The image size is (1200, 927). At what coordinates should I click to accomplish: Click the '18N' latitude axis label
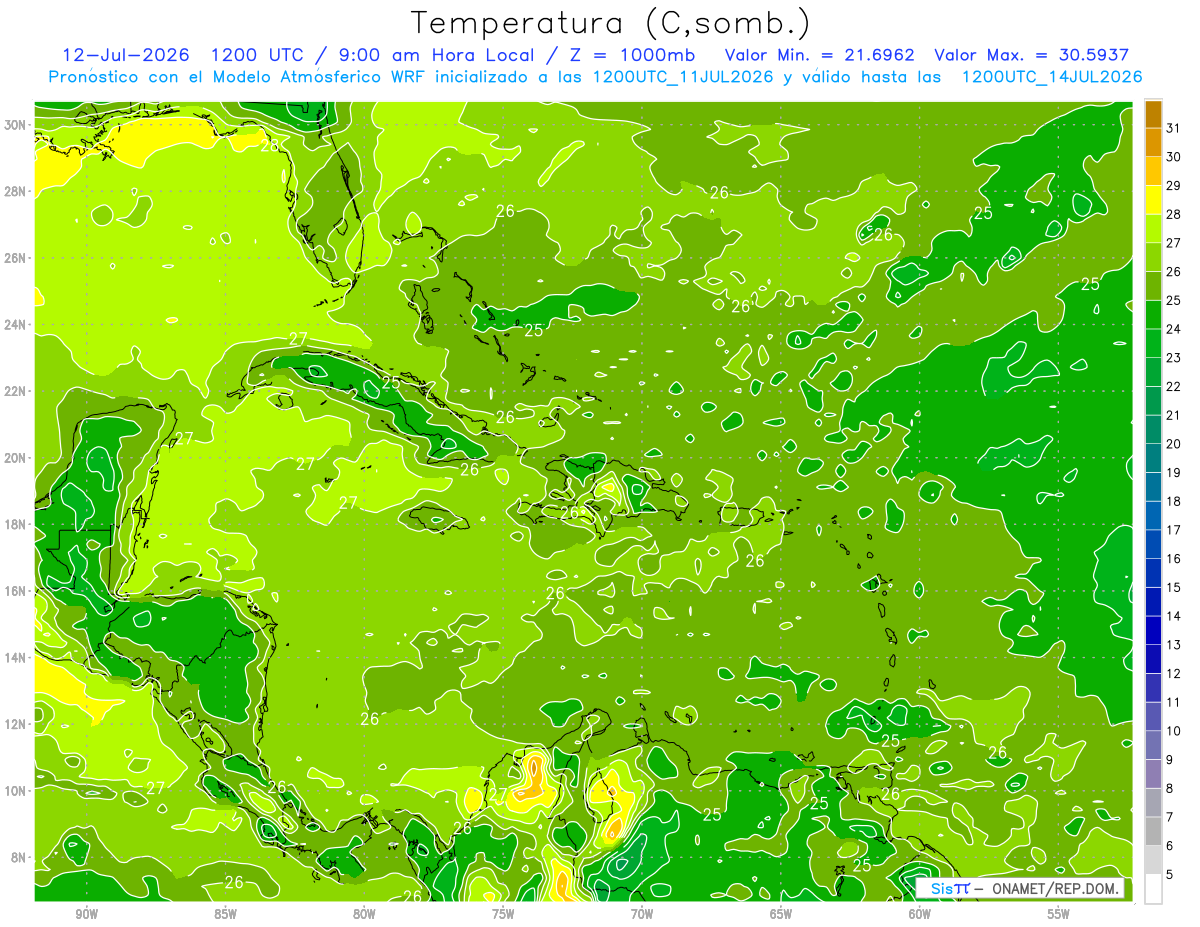tap(15, 524)
